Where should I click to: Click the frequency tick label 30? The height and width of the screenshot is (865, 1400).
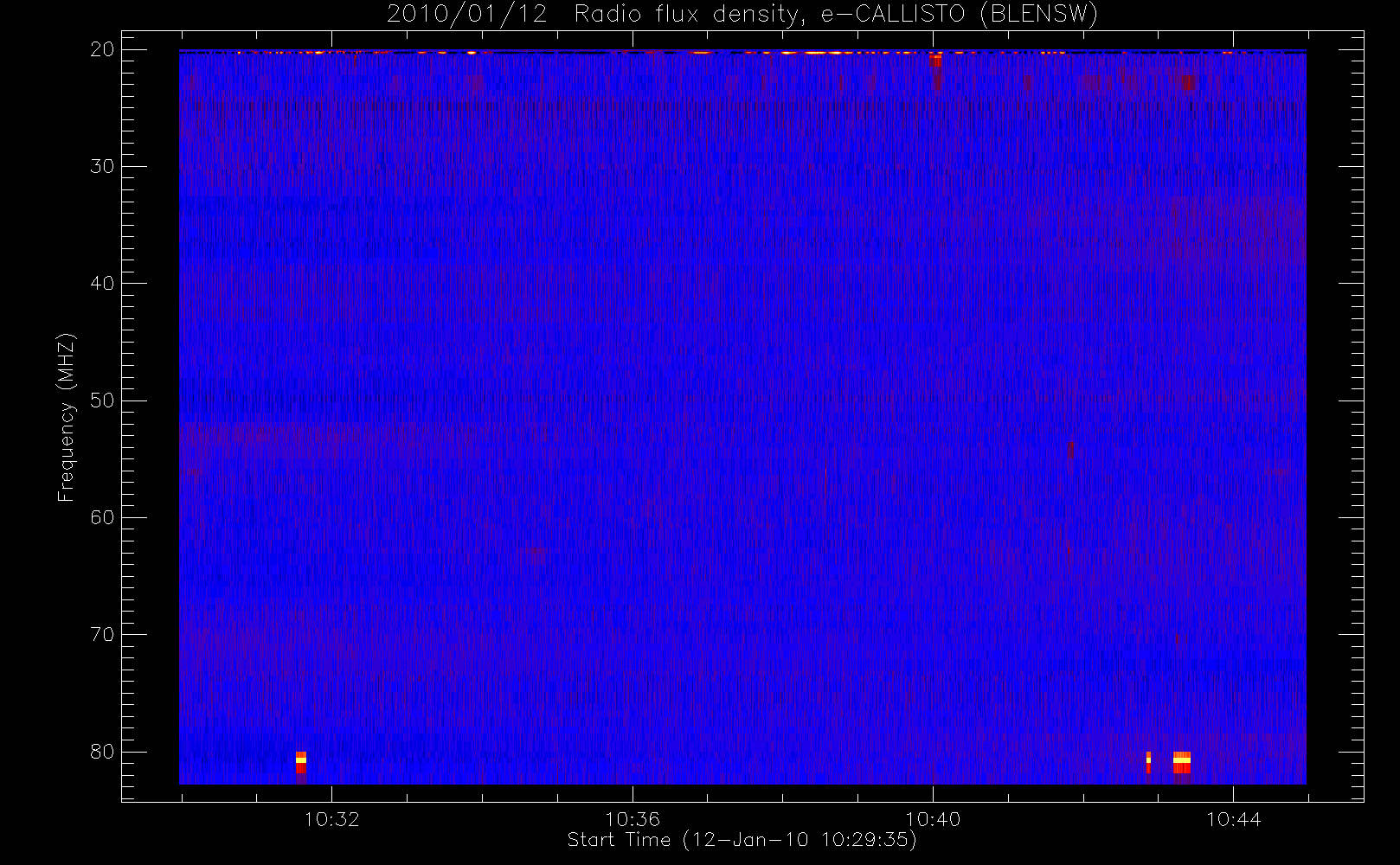pos(102,166)
